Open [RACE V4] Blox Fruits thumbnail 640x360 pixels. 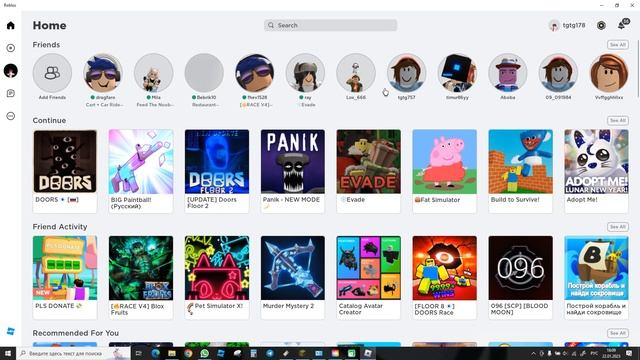[141, 268]
